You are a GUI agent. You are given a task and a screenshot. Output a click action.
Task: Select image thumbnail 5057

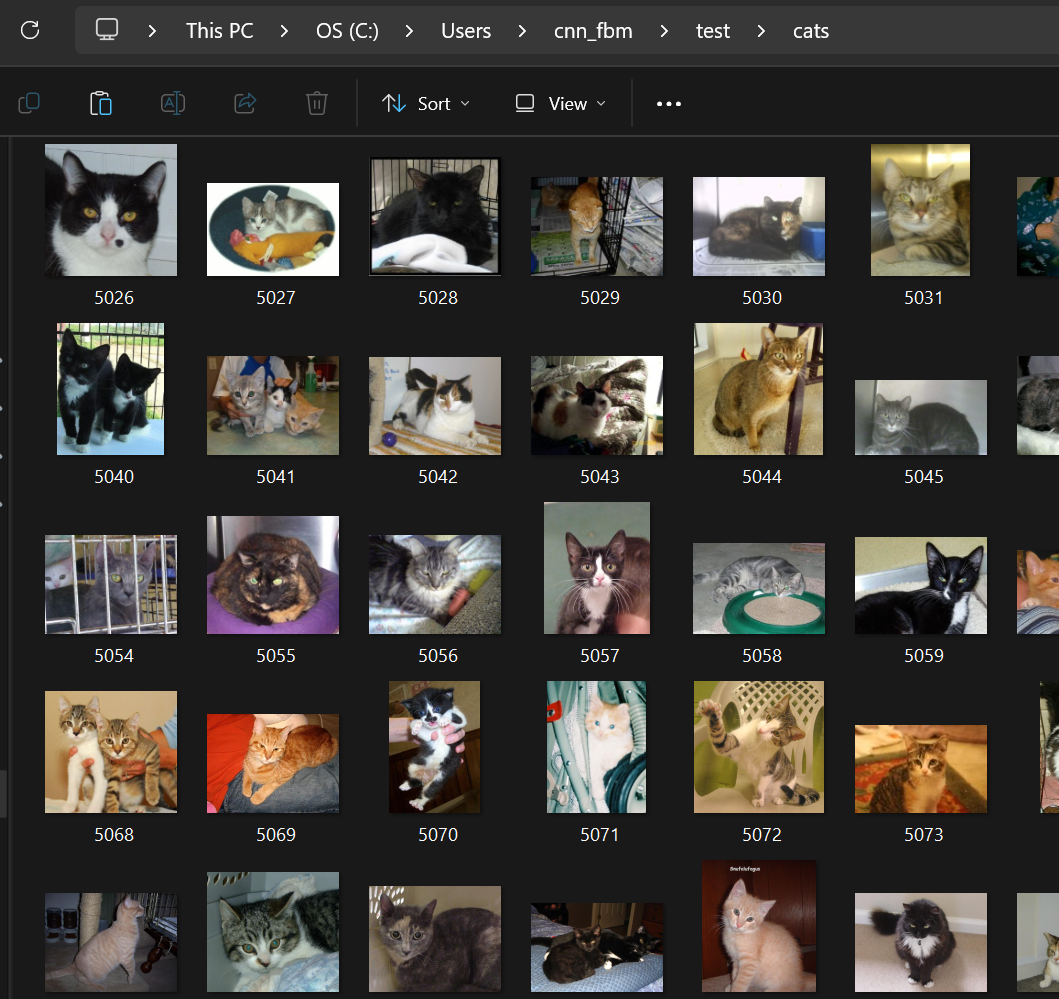tap(597, 568)
